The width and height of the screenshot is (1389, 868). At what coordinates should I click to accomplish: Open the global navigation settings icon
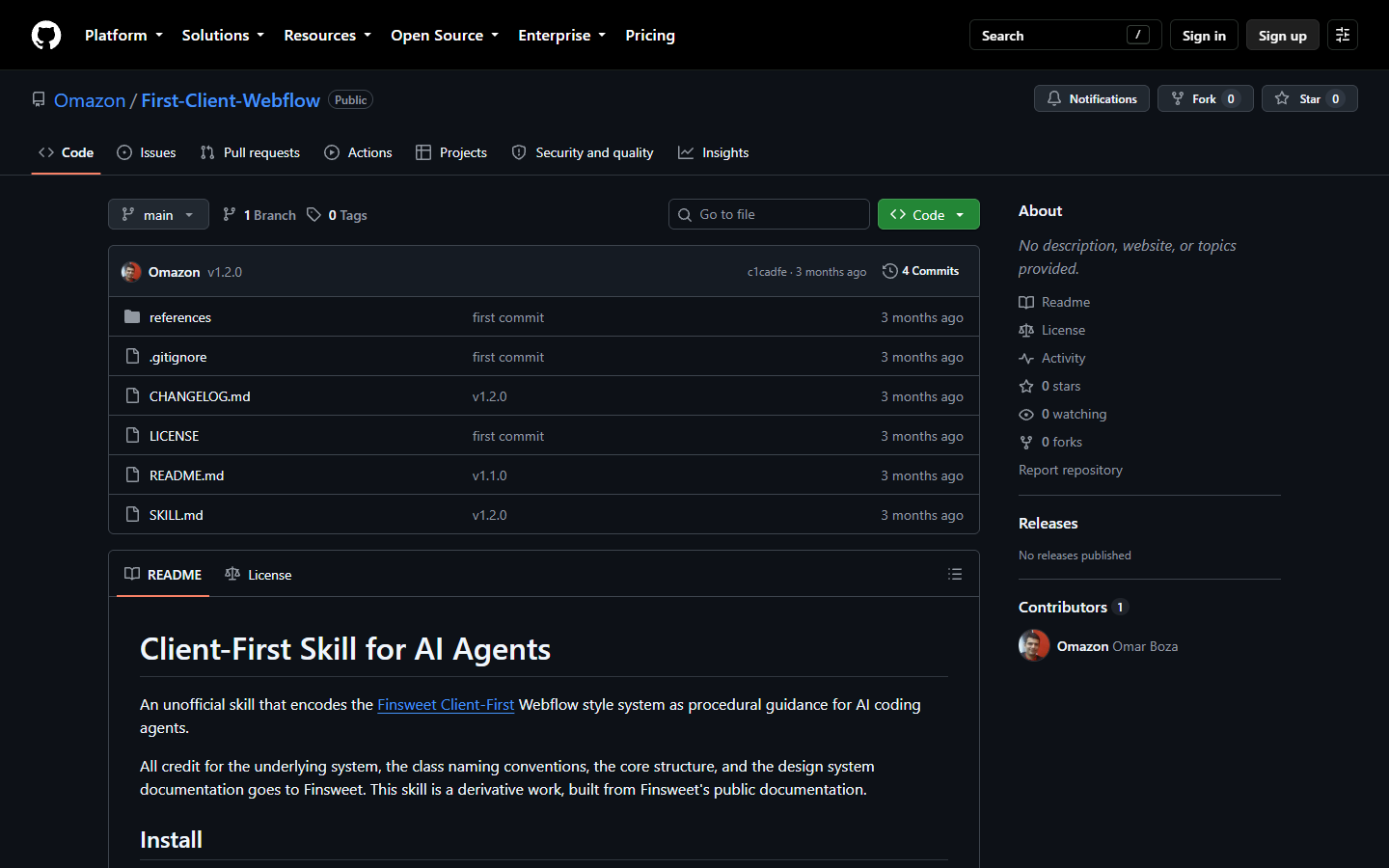pyautogui.click(x=1343, y=35)
